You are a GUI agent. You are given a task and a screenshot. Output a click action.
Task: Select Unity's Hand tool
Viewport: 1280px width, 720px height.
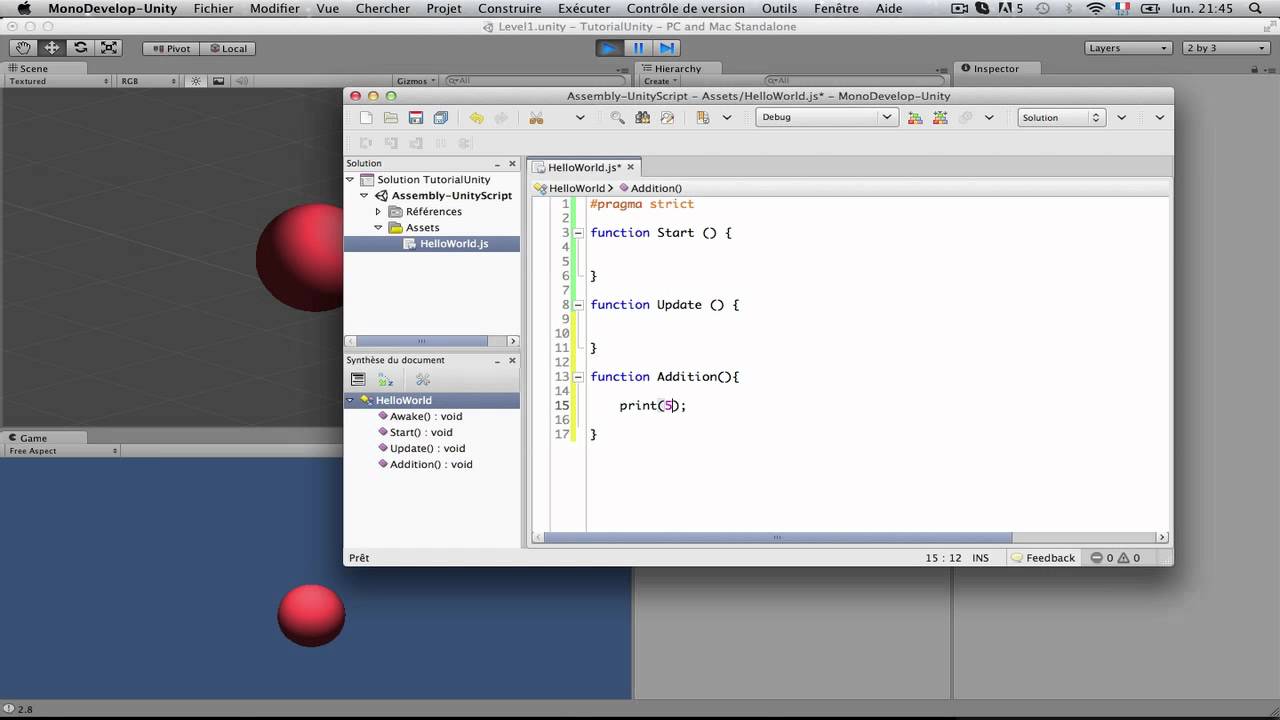click(x=23, y=48)
